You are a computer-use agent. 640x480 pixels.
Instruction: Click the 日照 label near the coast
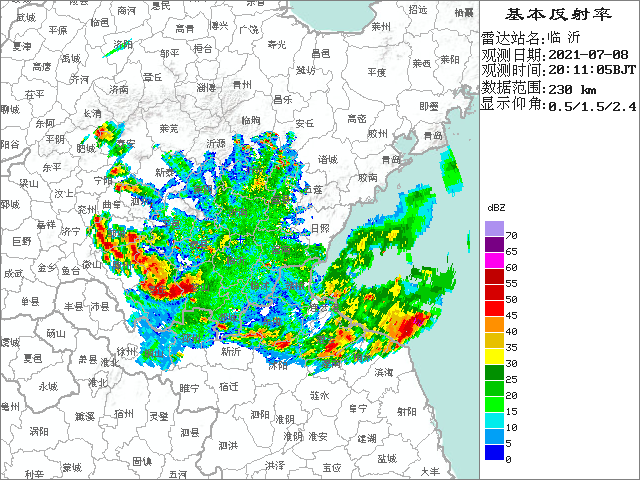(x=320, y=228)
